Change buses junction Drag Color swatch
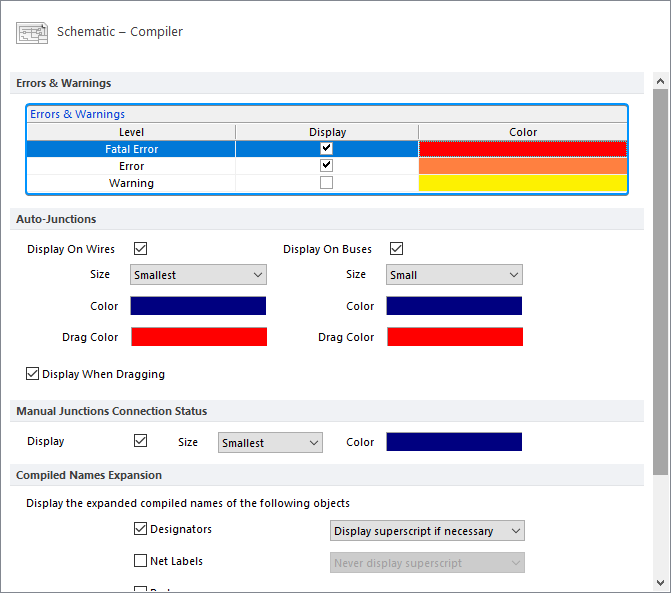 [x=455, y=337]
